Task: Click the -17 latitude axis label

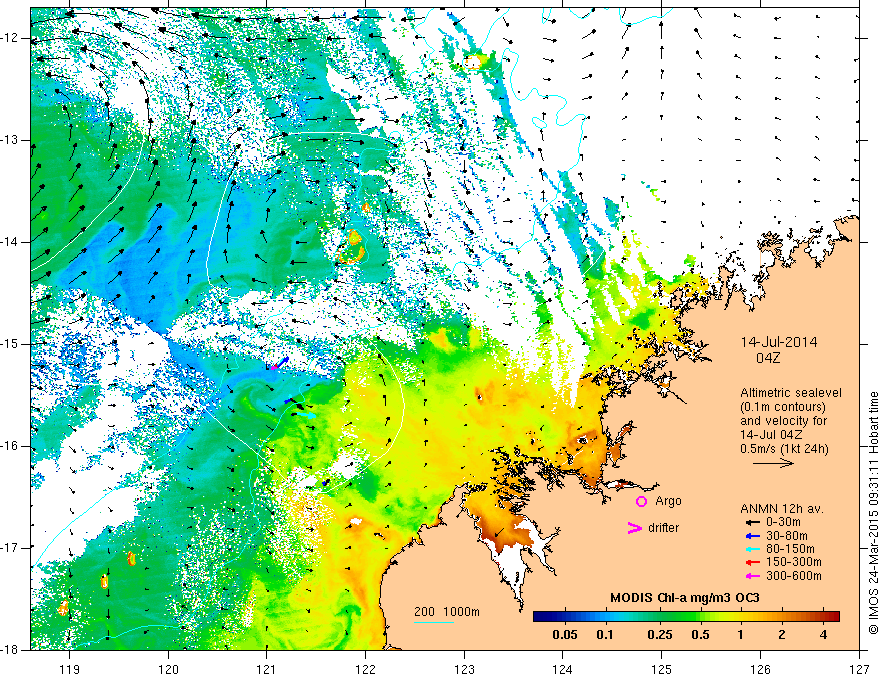Action: click(11, 547)
